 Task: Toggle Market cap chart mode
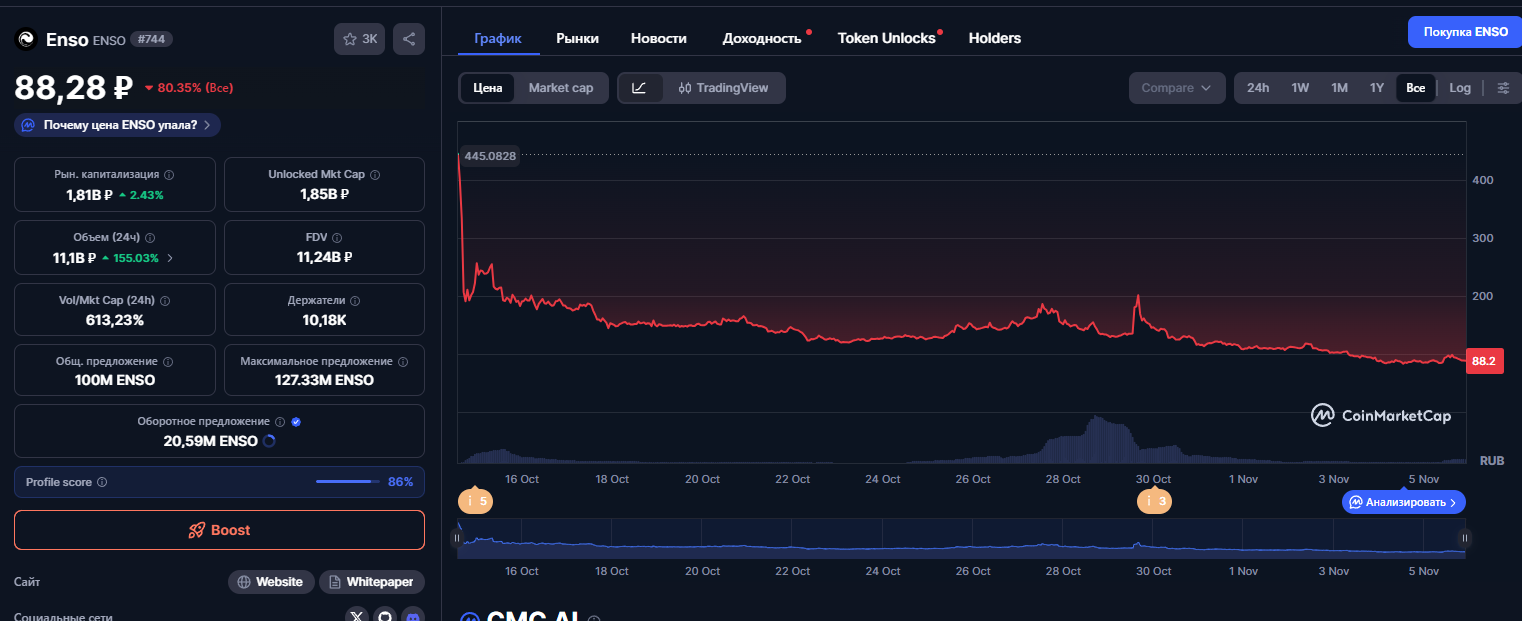560,88
